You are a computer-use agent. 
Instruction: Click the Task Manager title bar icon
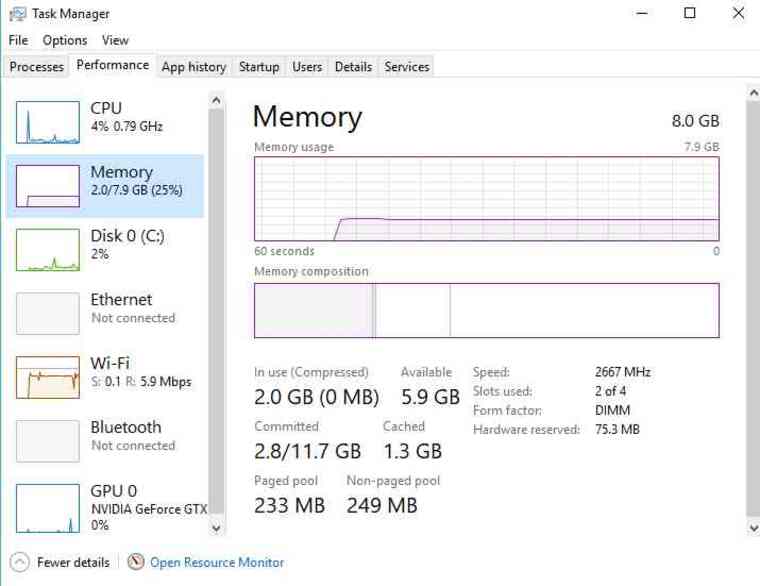click(x=17, y=14)
